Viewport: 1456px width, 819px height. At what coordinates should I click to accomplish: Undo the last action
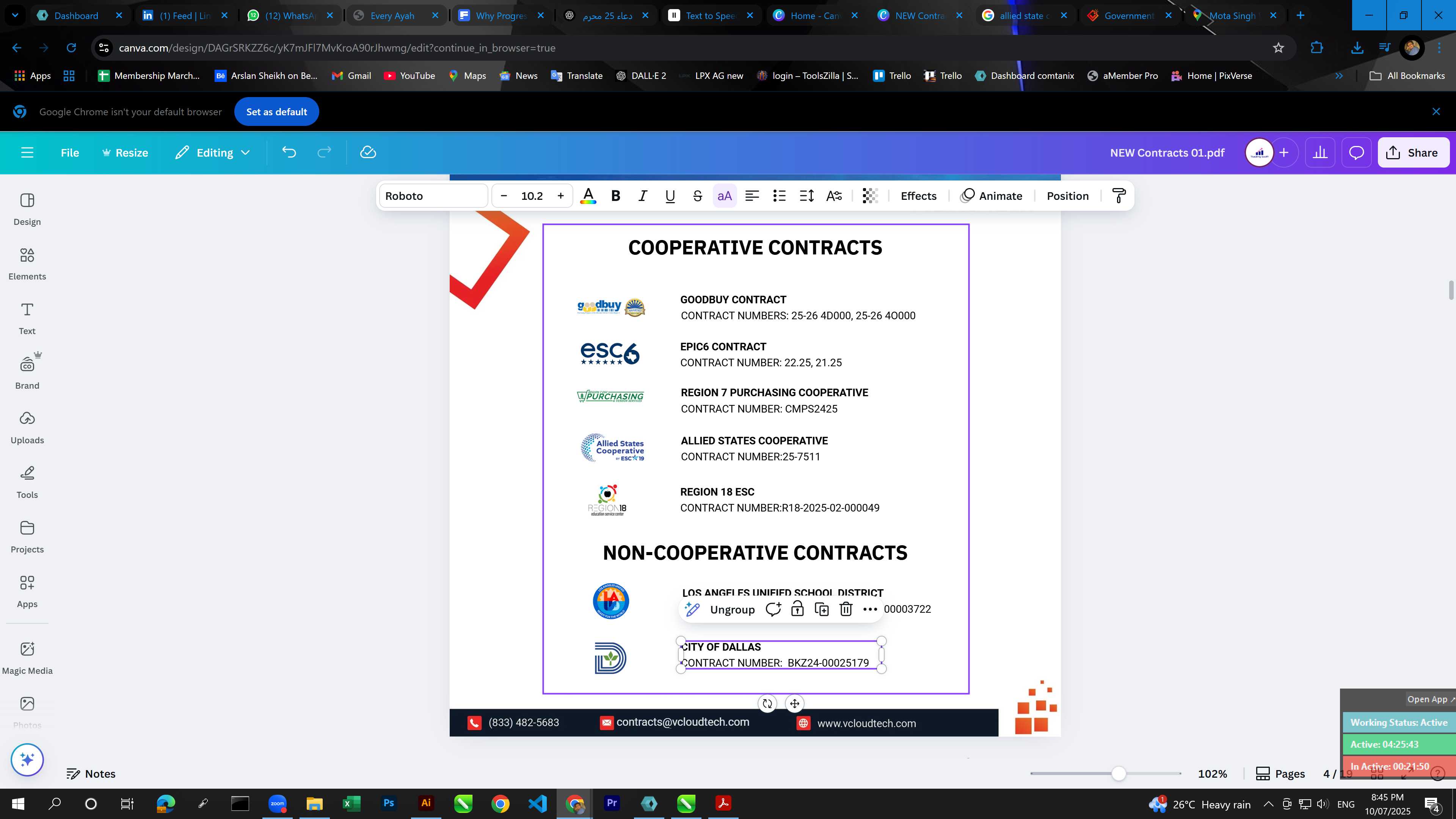point(289,152)
